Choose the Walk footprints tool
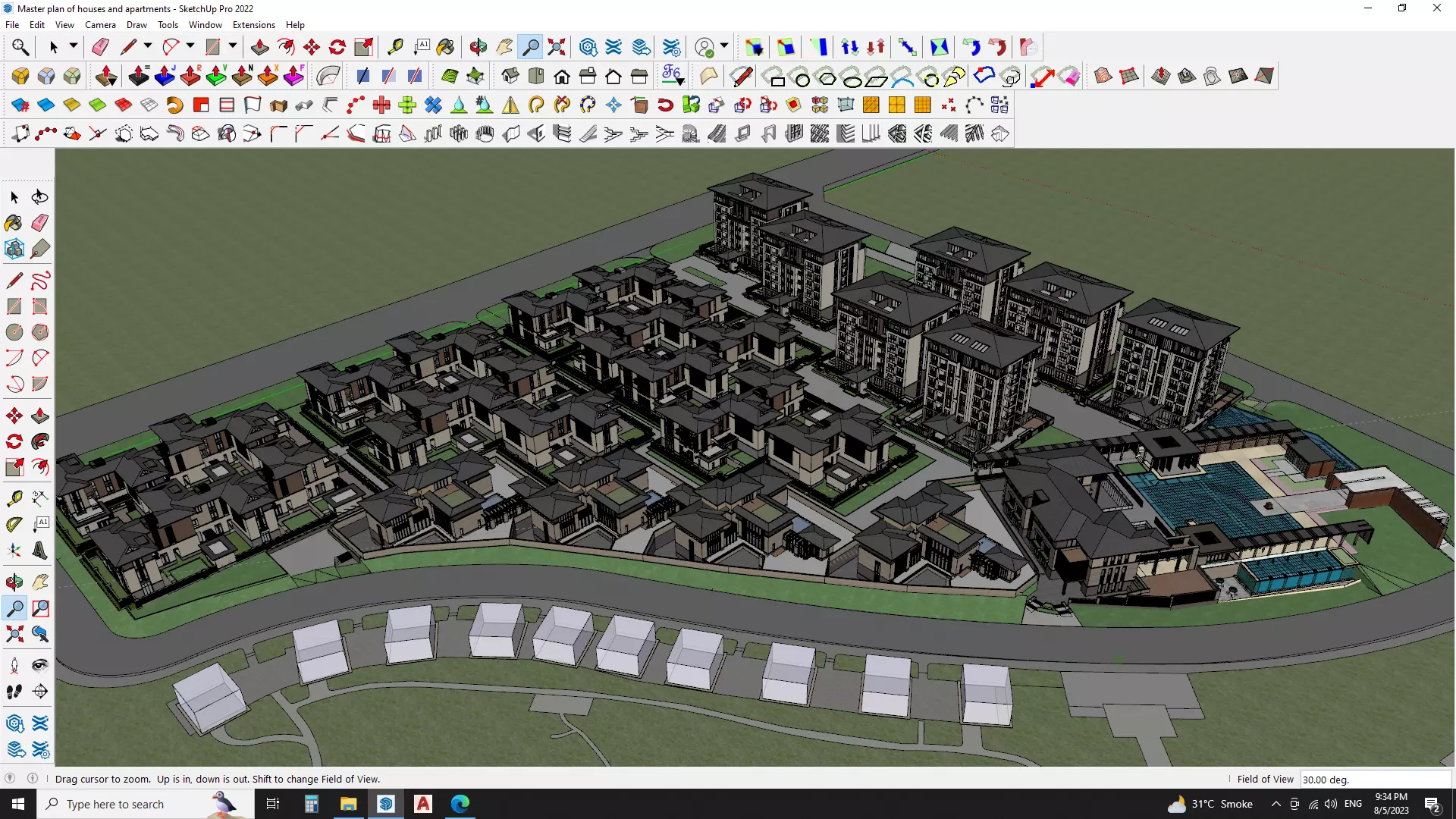The width and height of the screenshot is (1456, 819). [x=14, y=691]
